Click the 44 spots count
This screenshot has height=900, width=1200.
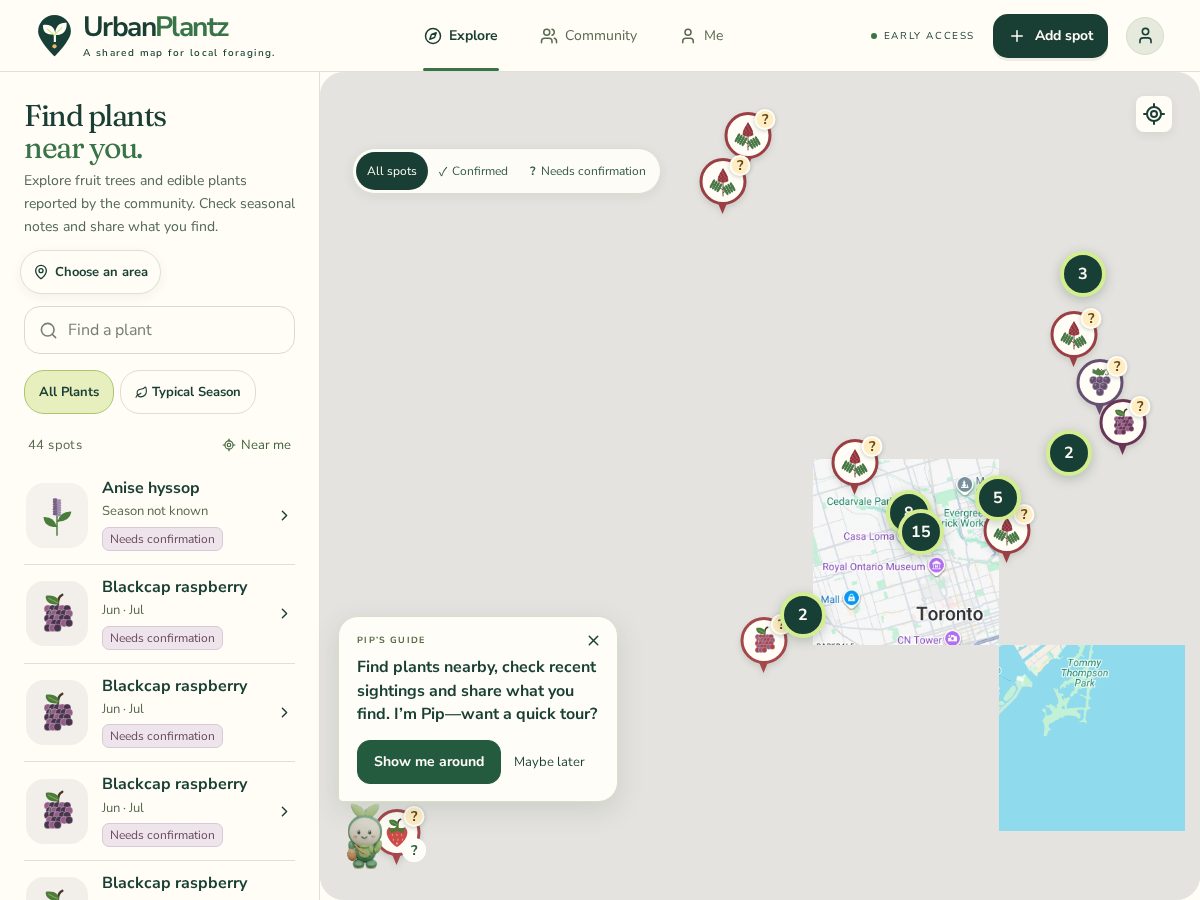(55, 445)
